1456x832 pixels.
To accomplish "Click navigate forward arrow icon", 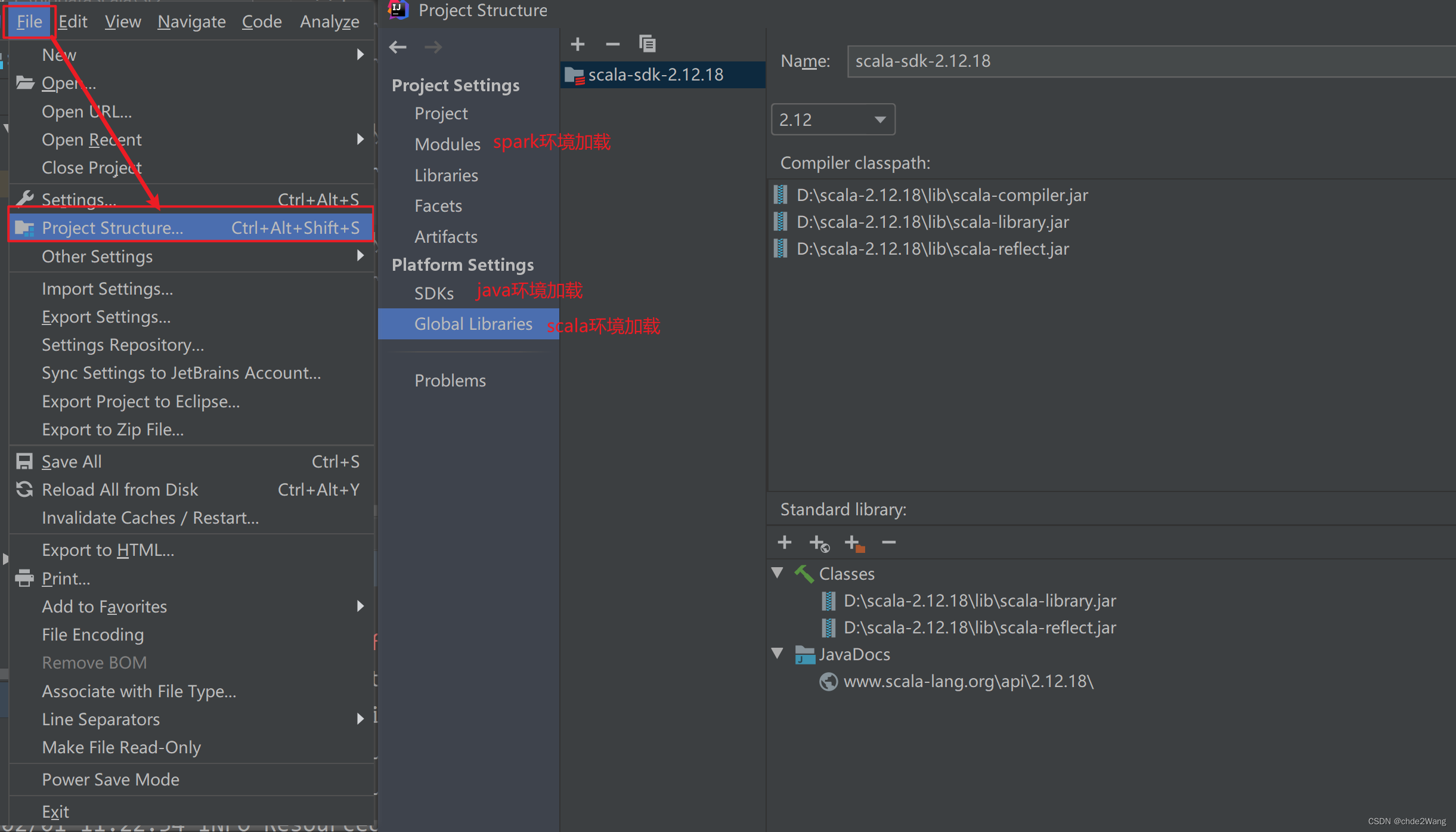I will point(431,48).
